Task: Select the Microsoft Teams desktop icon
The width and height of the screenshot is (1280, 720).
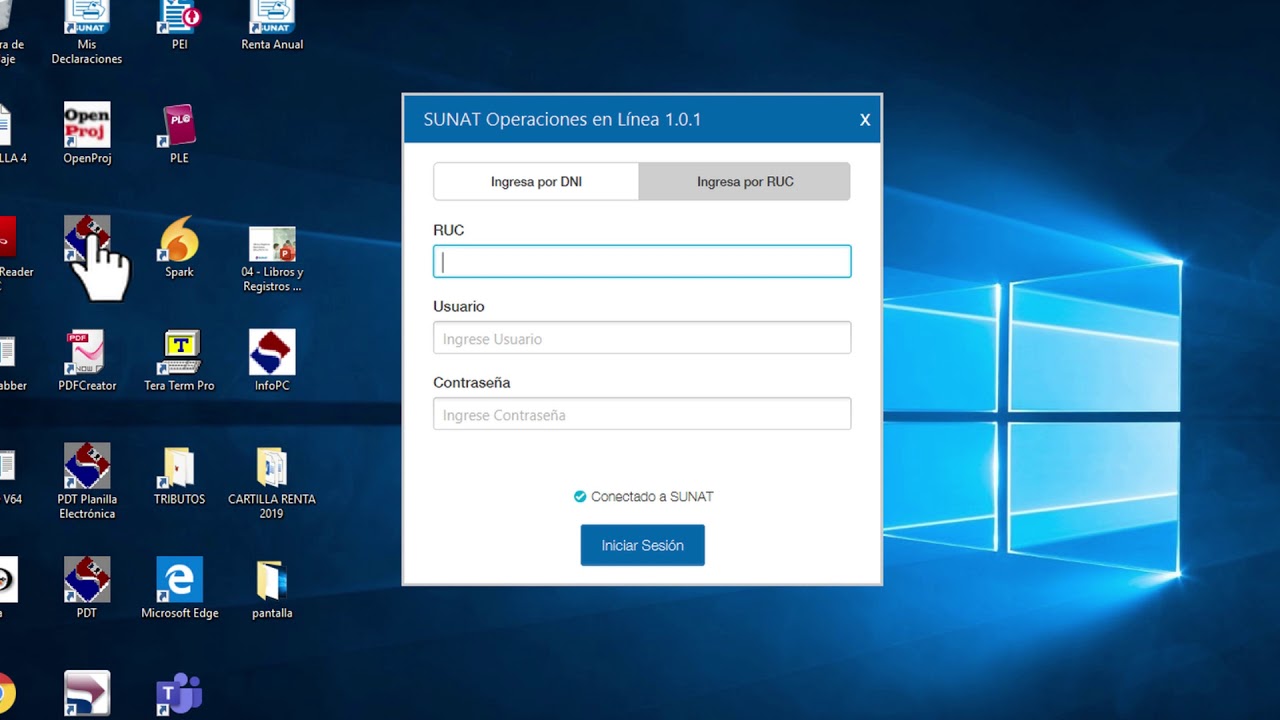Action: [180, 695]
